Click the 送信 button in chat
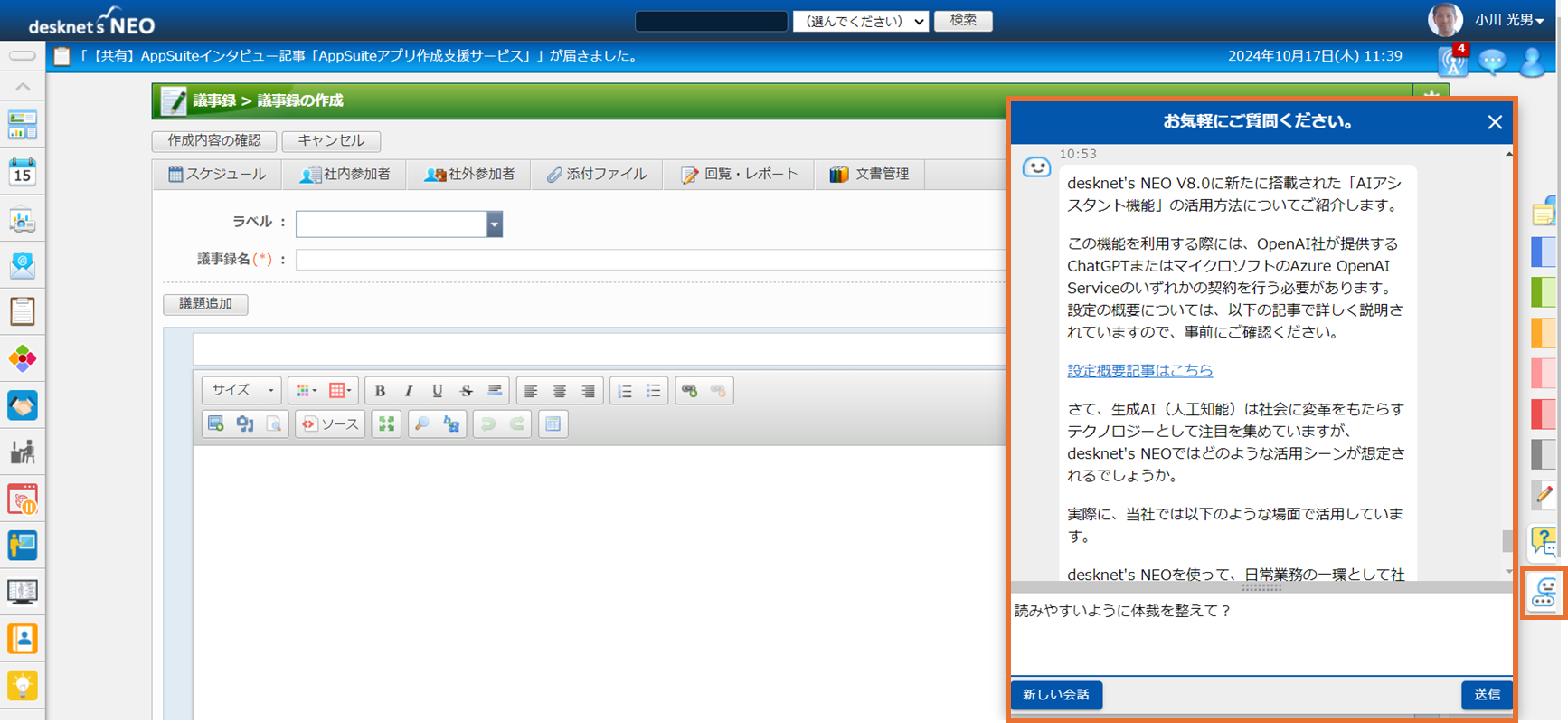The width and height of the screenshot is (1568, 723). coord(1487,694)
